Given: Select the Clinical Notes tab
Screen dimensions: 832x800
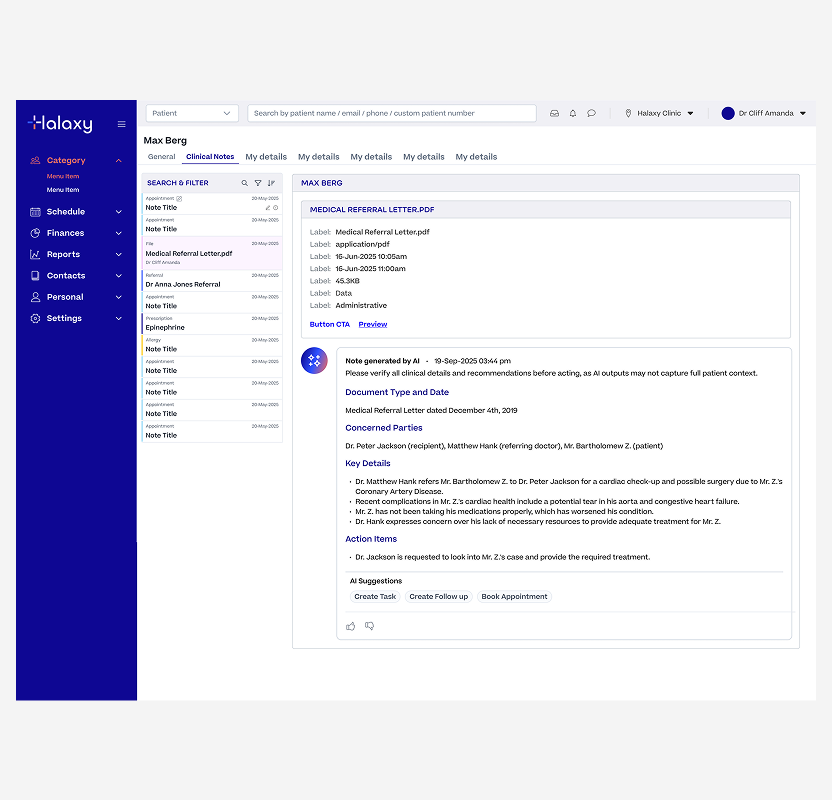Looking at the screenshot, I should (210, 157).
